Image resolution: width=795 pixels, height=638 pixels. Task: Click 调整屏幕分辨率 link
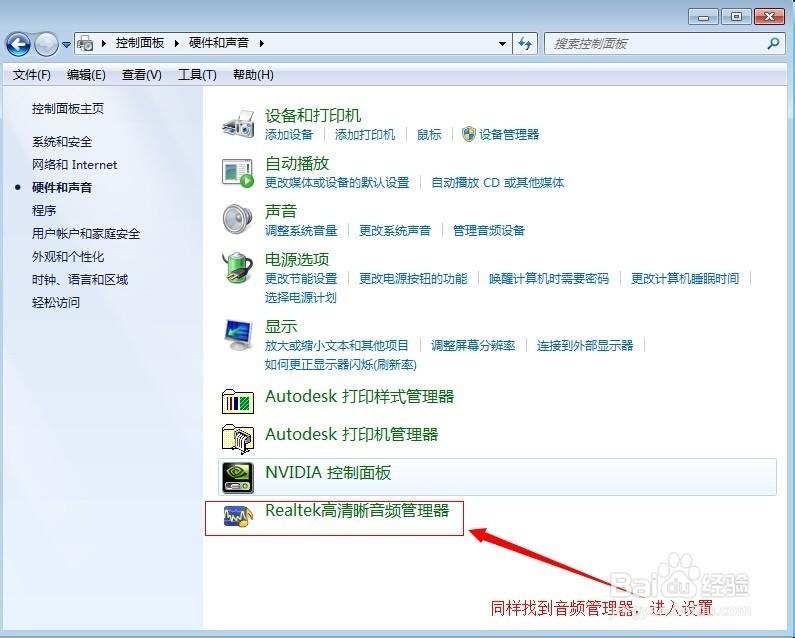coord(473,346)
